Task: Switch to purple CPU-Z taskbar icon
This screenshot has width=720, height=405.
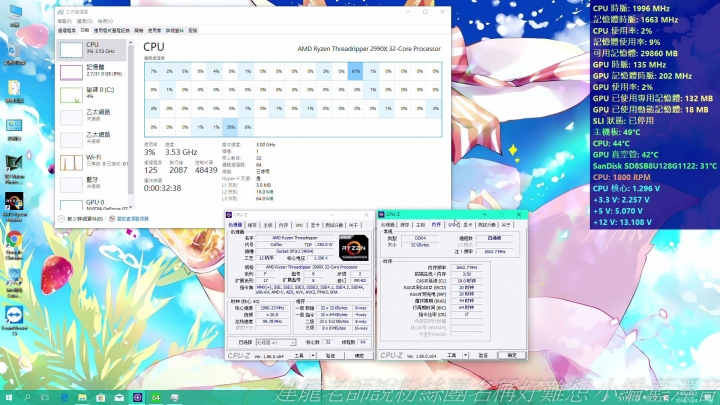Action: point(137,397)
